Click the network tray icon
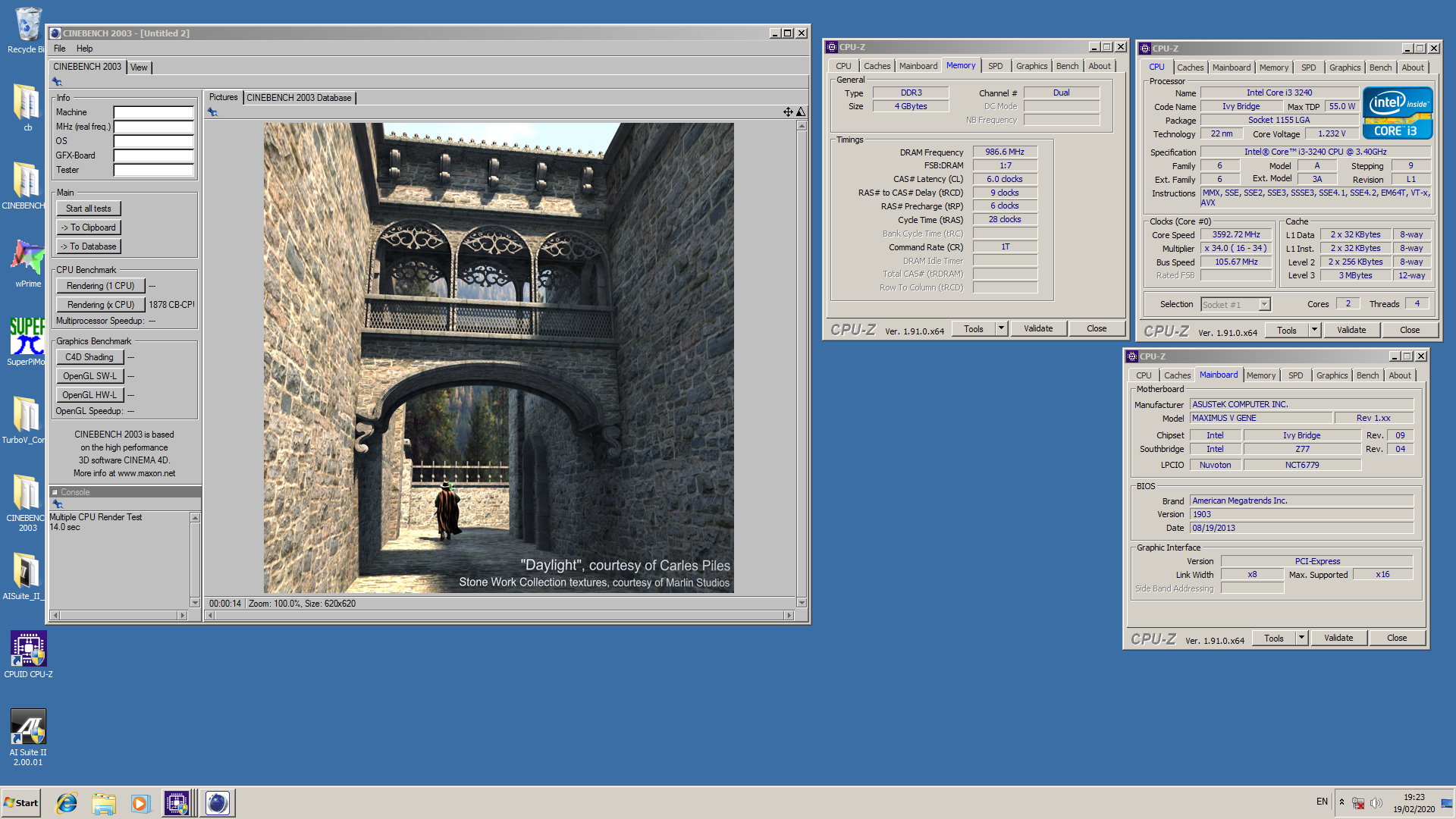1456x819 pixels. pyautogui.click(x=1358, y=803)
